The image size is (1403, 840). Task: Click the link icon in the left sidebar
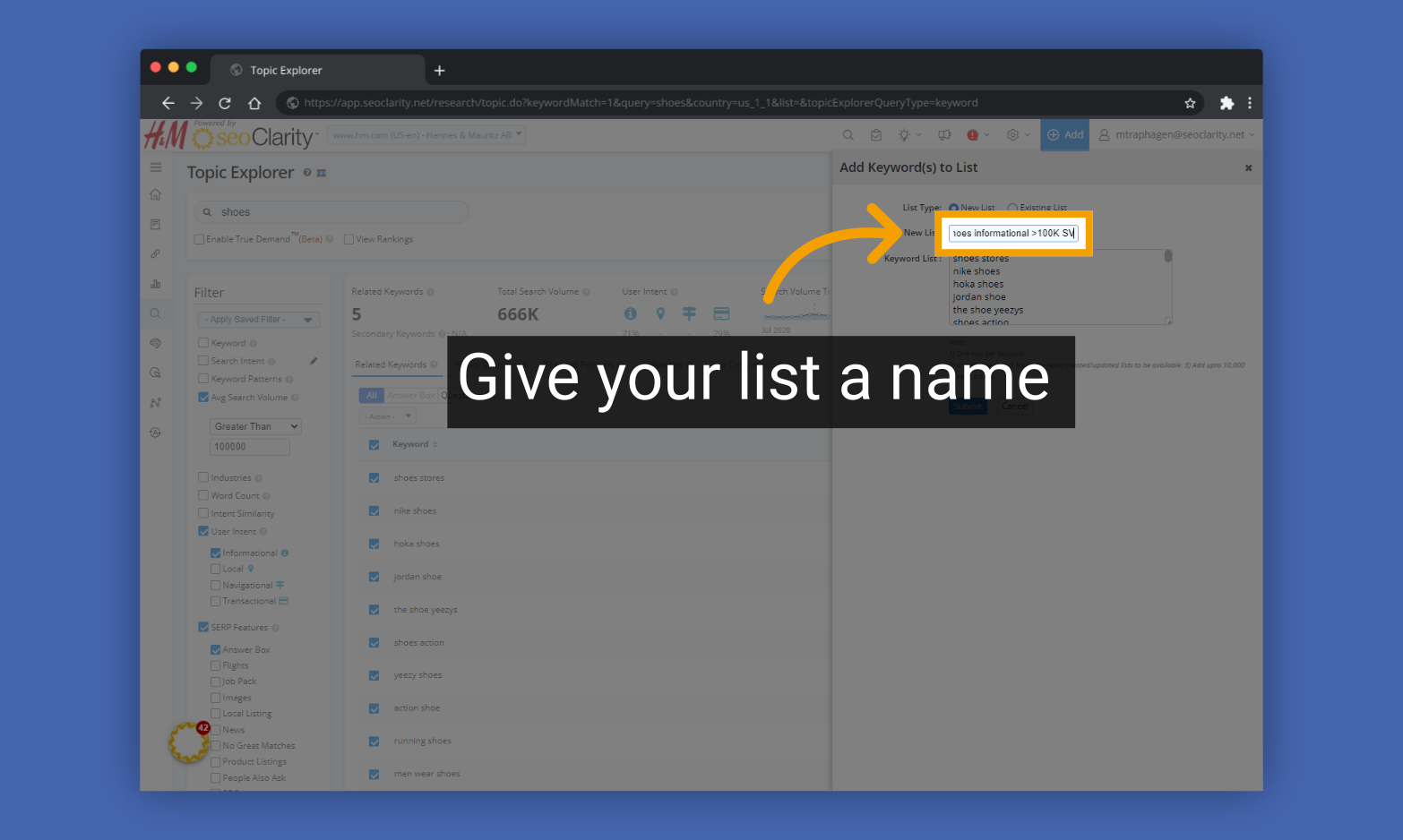155,253
